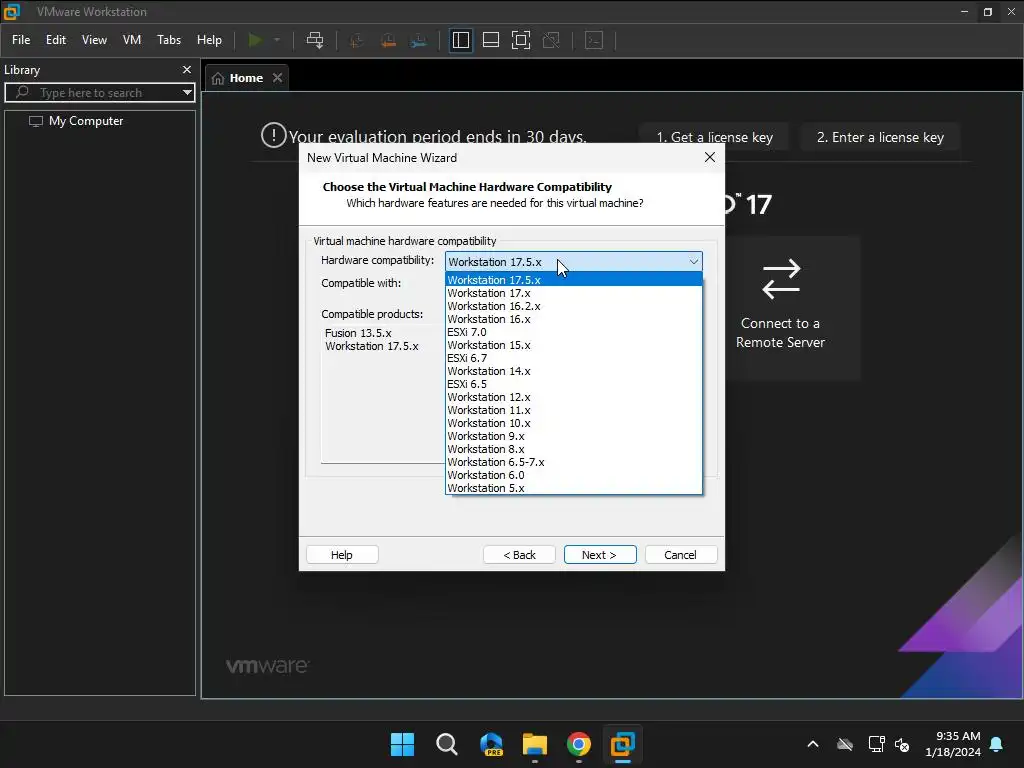Click the console view toolbar icon
The image size is (1024, 768).
[594, 40]
